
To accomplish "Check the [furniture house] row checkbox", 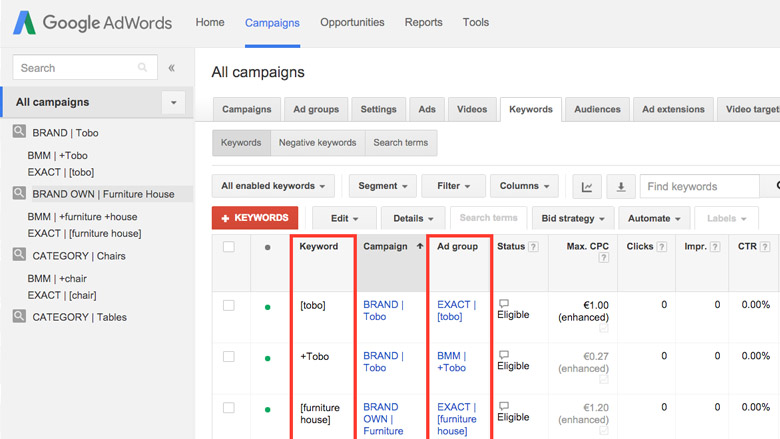I will [x=229, y=408].
